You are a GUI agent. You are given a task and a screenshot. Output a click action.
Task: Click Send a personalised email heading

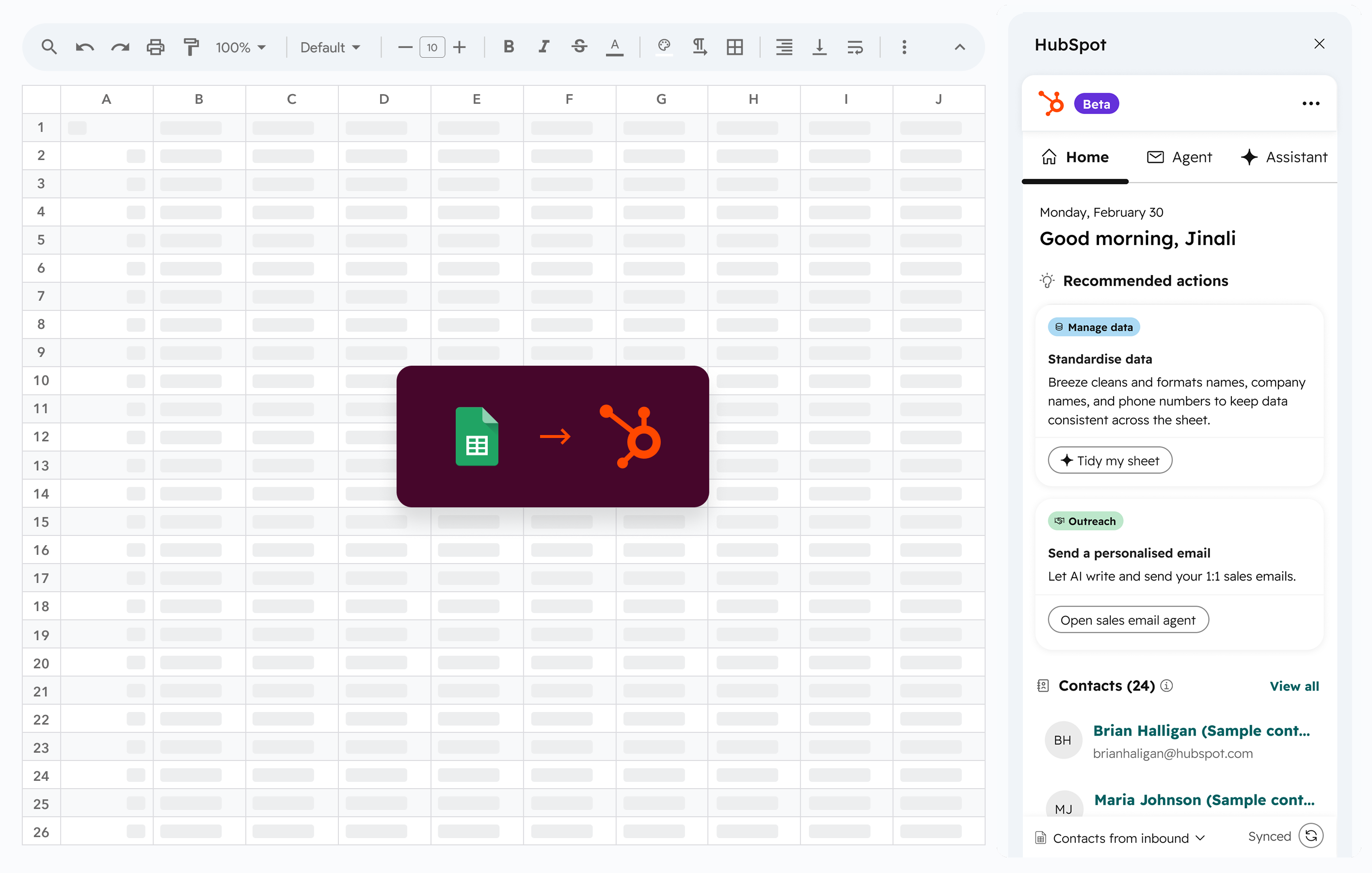click(x=1129, y=553)
